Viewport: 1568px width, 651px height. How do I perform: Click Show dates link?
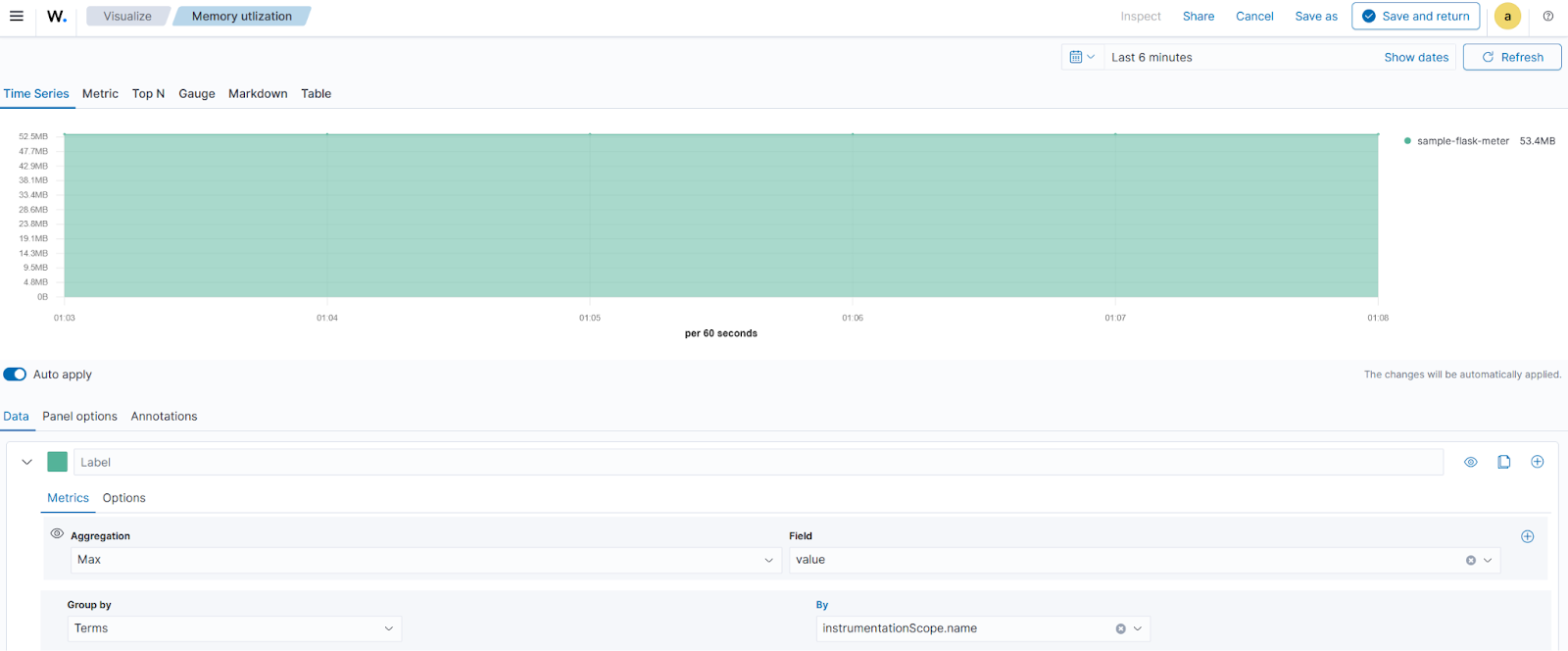pos(1416,57)
